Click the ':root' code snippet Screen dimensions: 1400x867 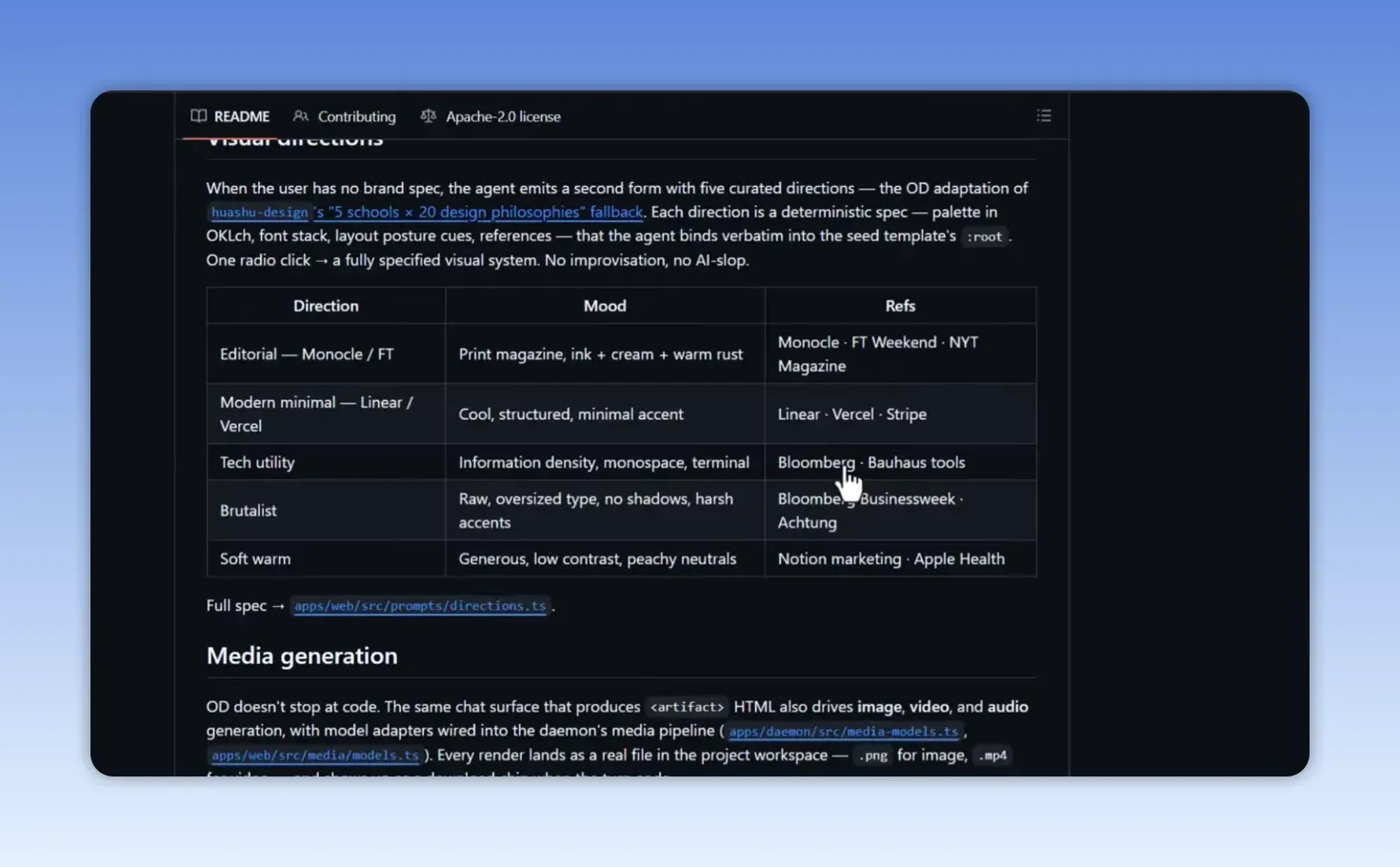tap(985, 236)
